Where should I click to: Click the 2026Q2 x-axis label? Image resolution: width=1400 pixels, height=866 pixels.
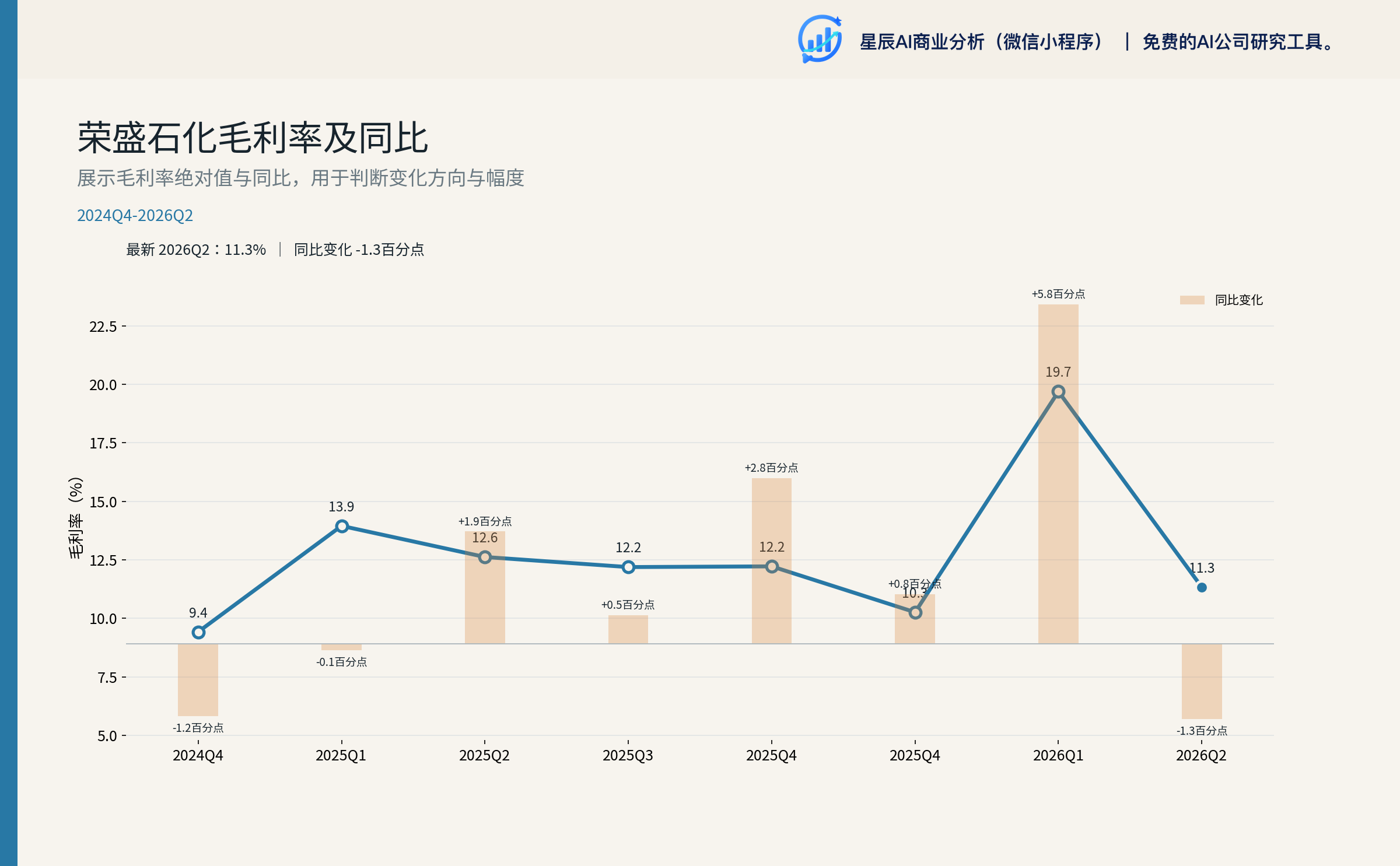click(1201, 756)
